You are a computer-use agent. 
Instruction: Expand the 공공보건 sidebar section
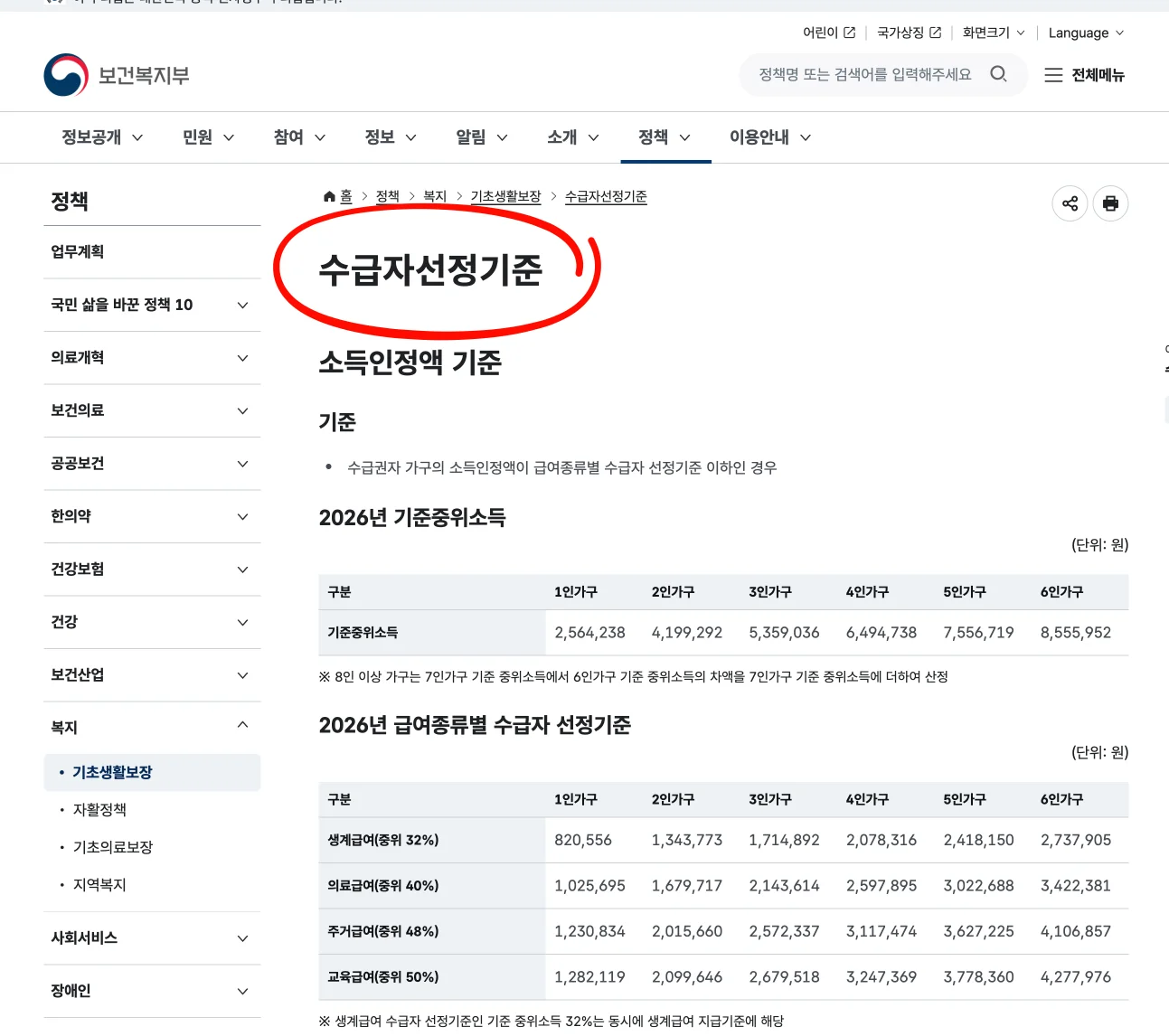pos(152,464)
